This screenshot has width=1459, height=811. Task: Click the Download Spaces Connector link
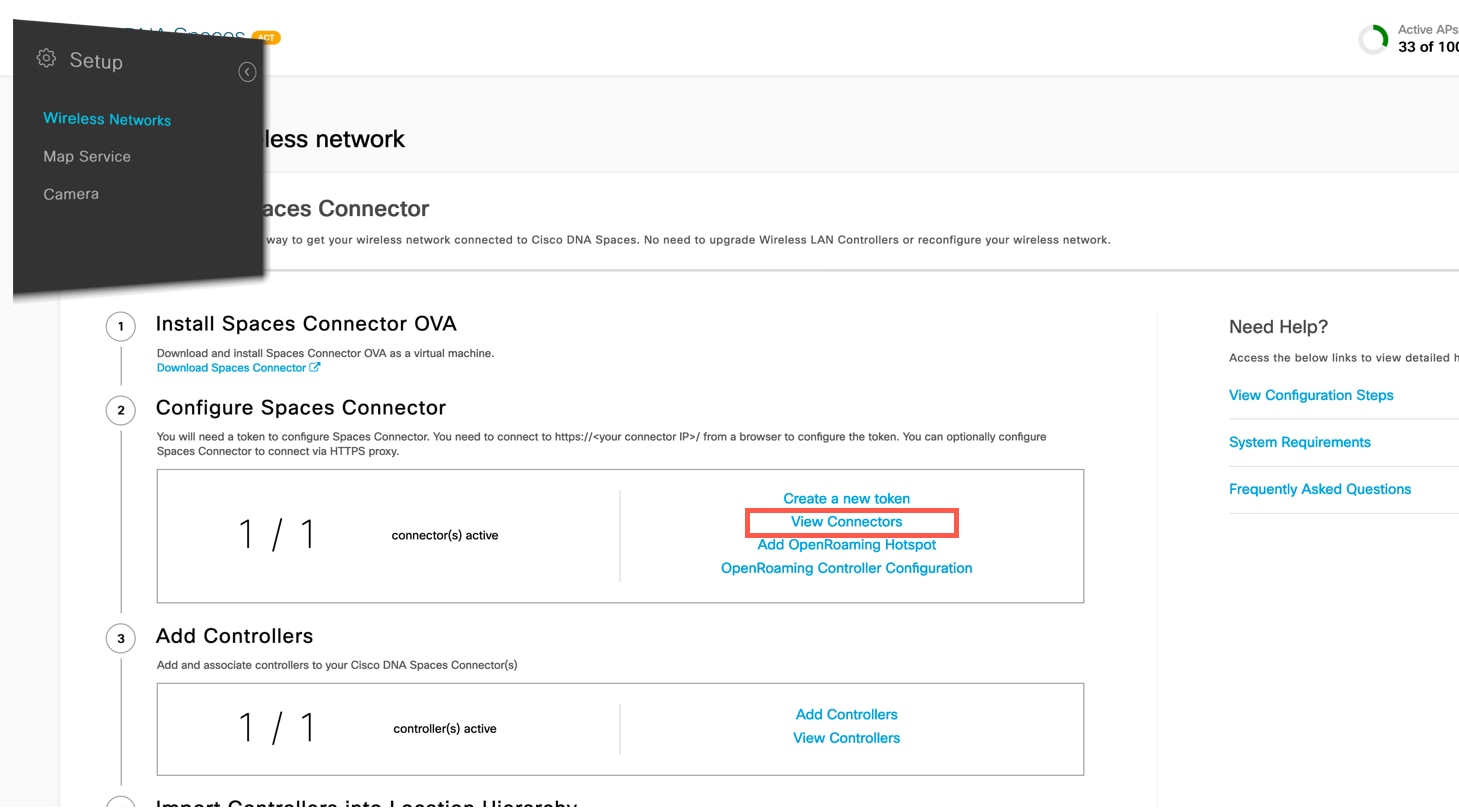tap(231, 368)
